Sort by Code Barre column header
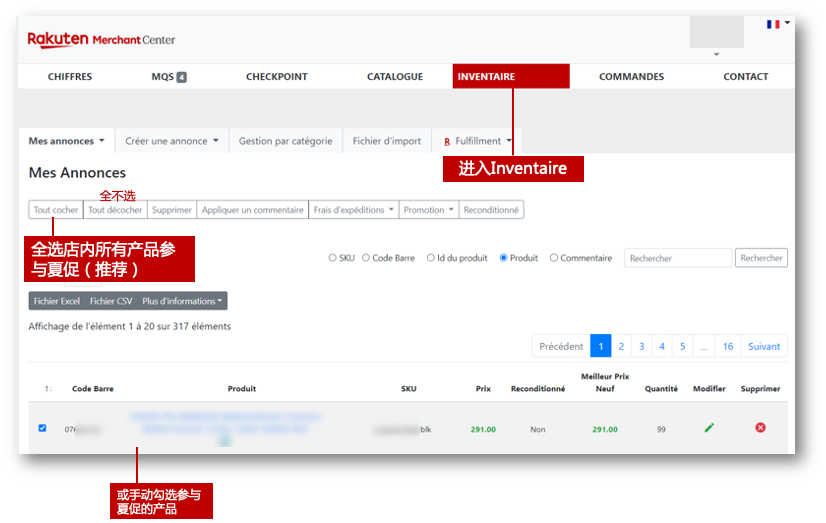 pyautogui.click(x=93, y=389)
